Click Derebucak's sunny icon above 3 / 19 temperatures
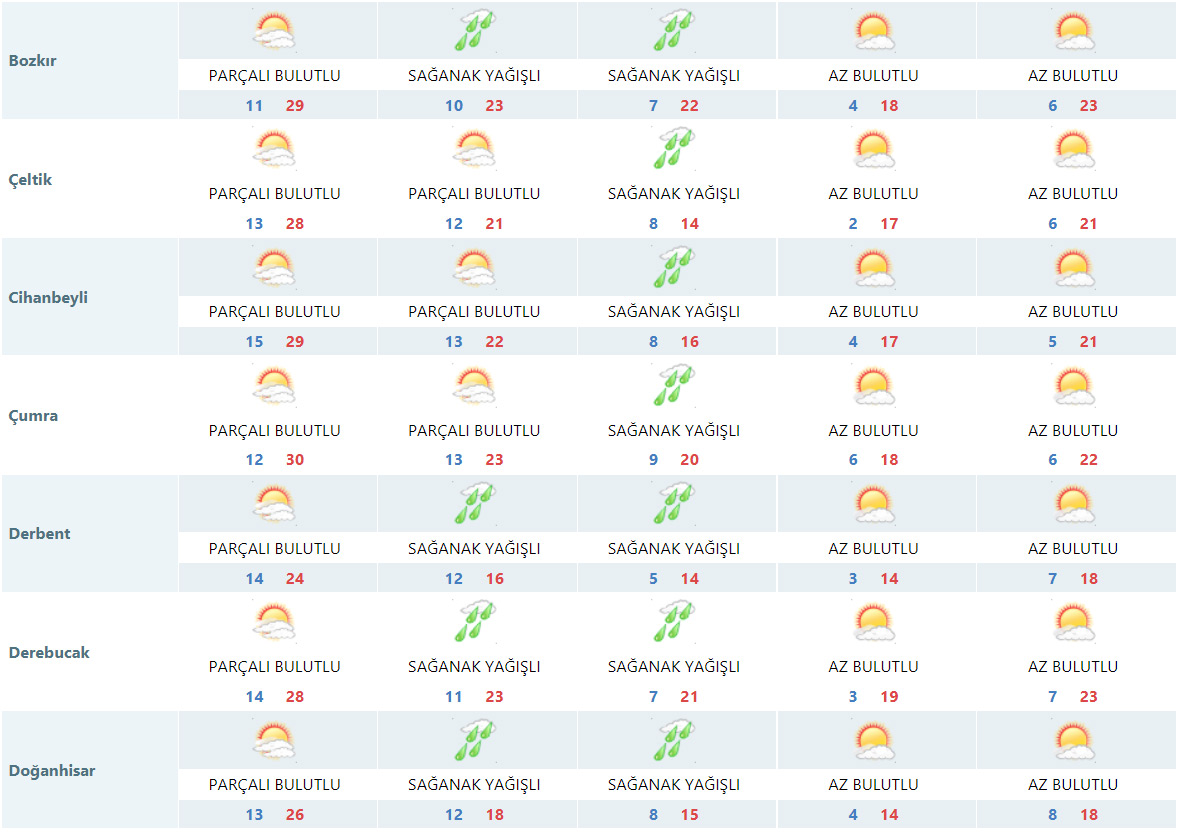The width and height of the screenshot is (1179, 832). point(874,622)
